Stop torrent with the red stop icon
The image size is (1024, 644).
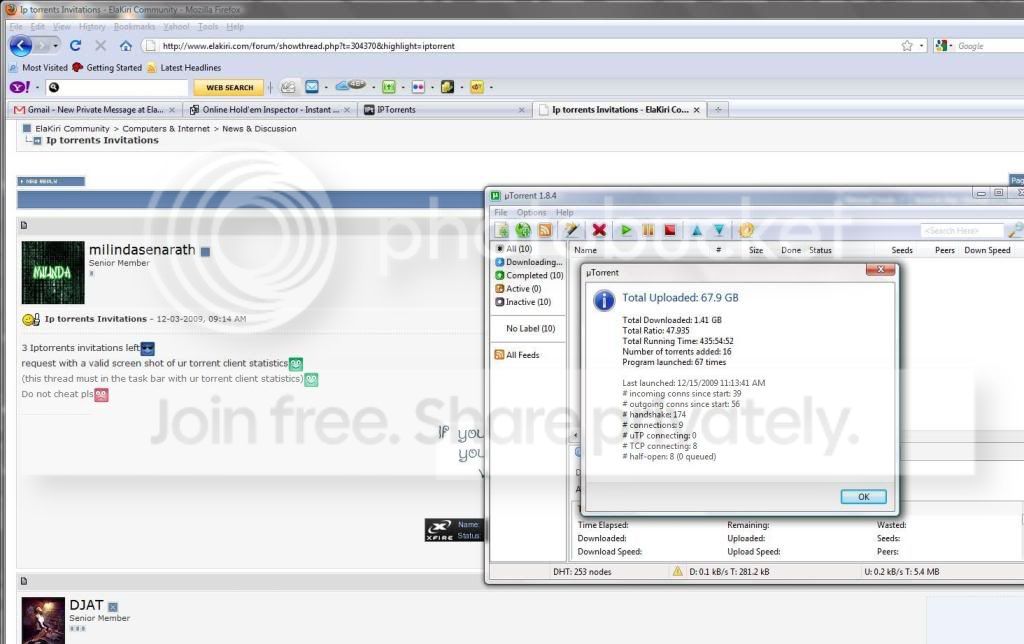click(669, 230)
